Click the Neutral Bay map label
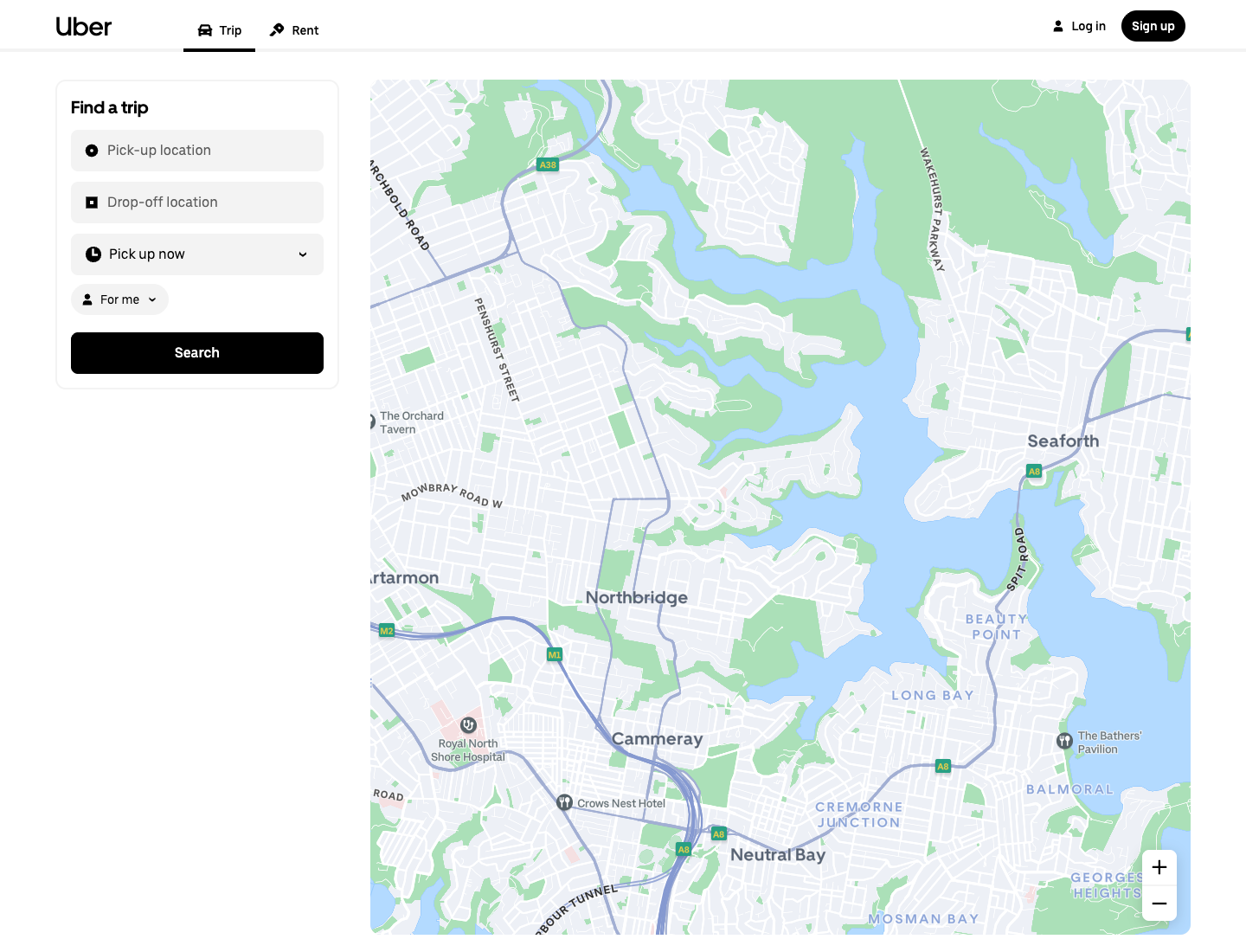 tap(778, 855)
